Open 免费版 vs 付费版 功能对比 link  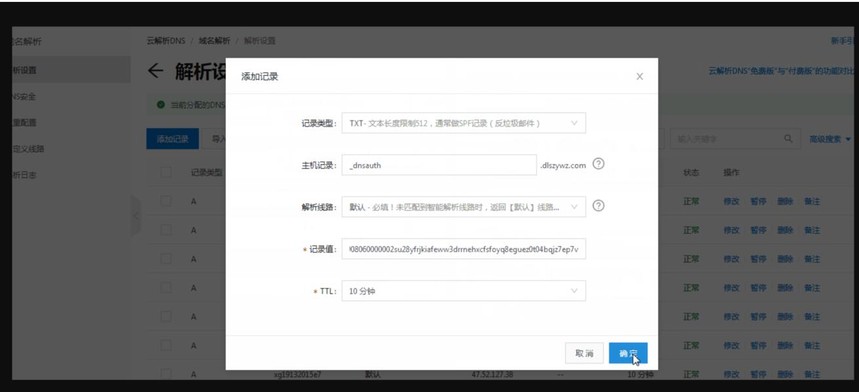(x=782, y=71)
